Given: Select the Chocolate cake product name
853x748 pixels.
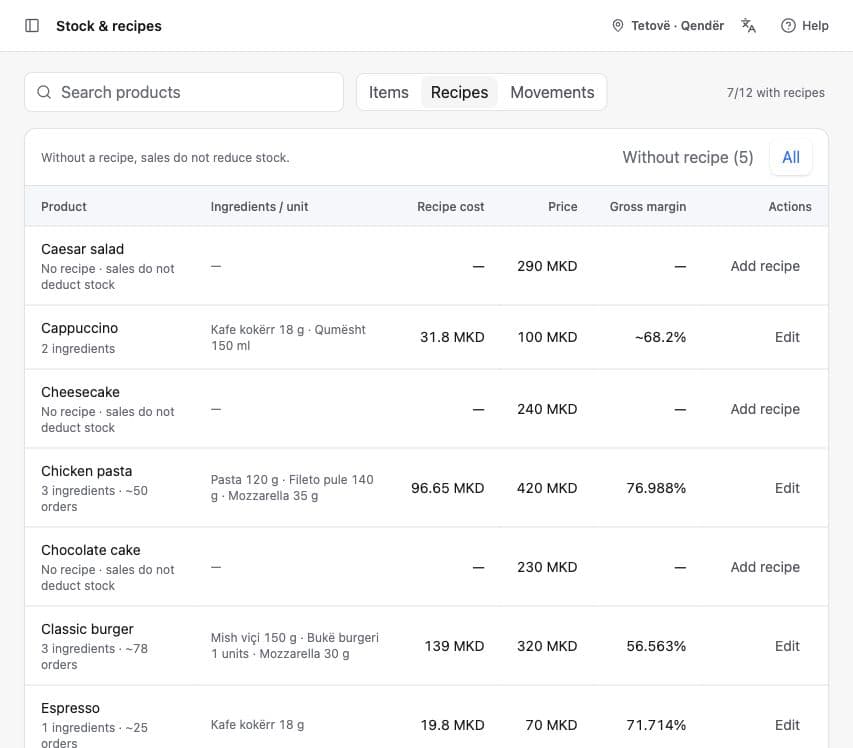Looking at the screenshot, I should [90, 550].
